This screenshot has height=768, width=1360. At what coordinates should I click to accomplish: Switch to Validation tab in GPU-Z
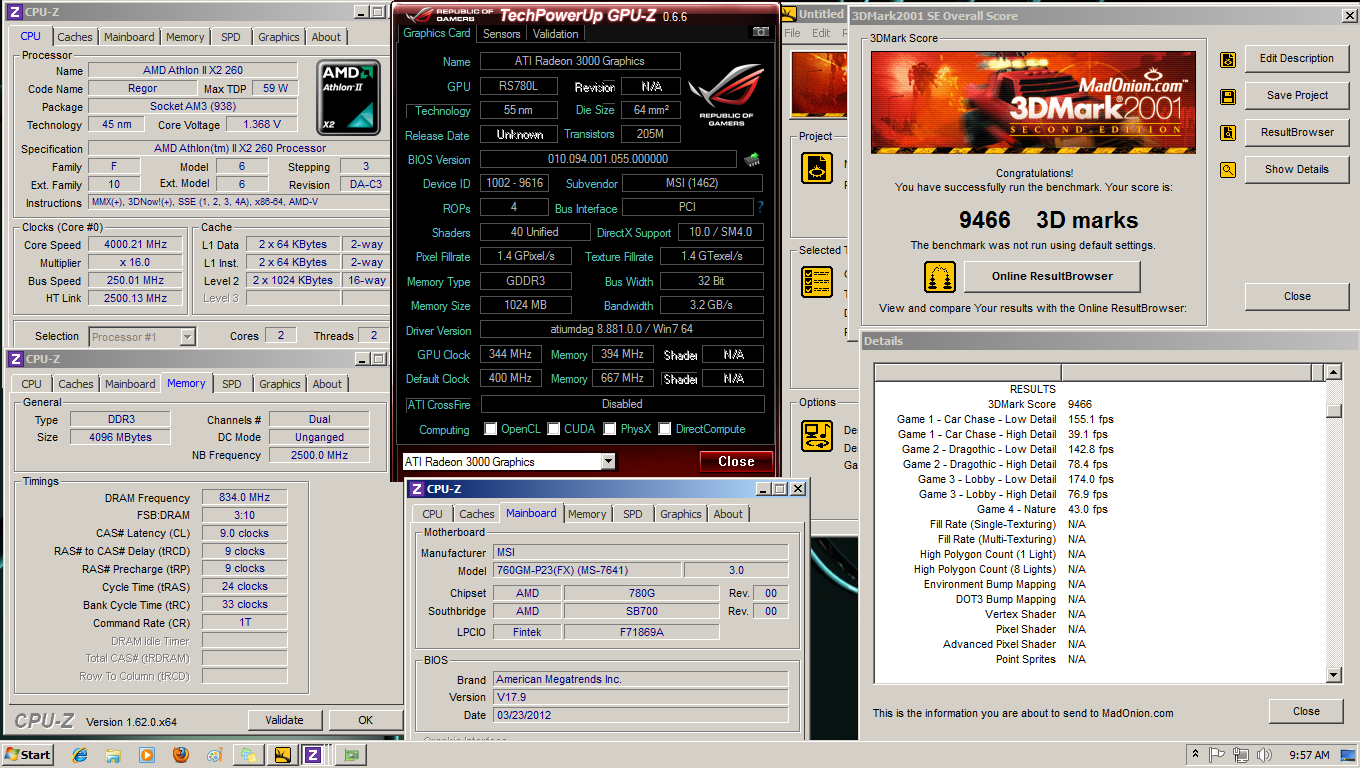click(x=556, y=34)
